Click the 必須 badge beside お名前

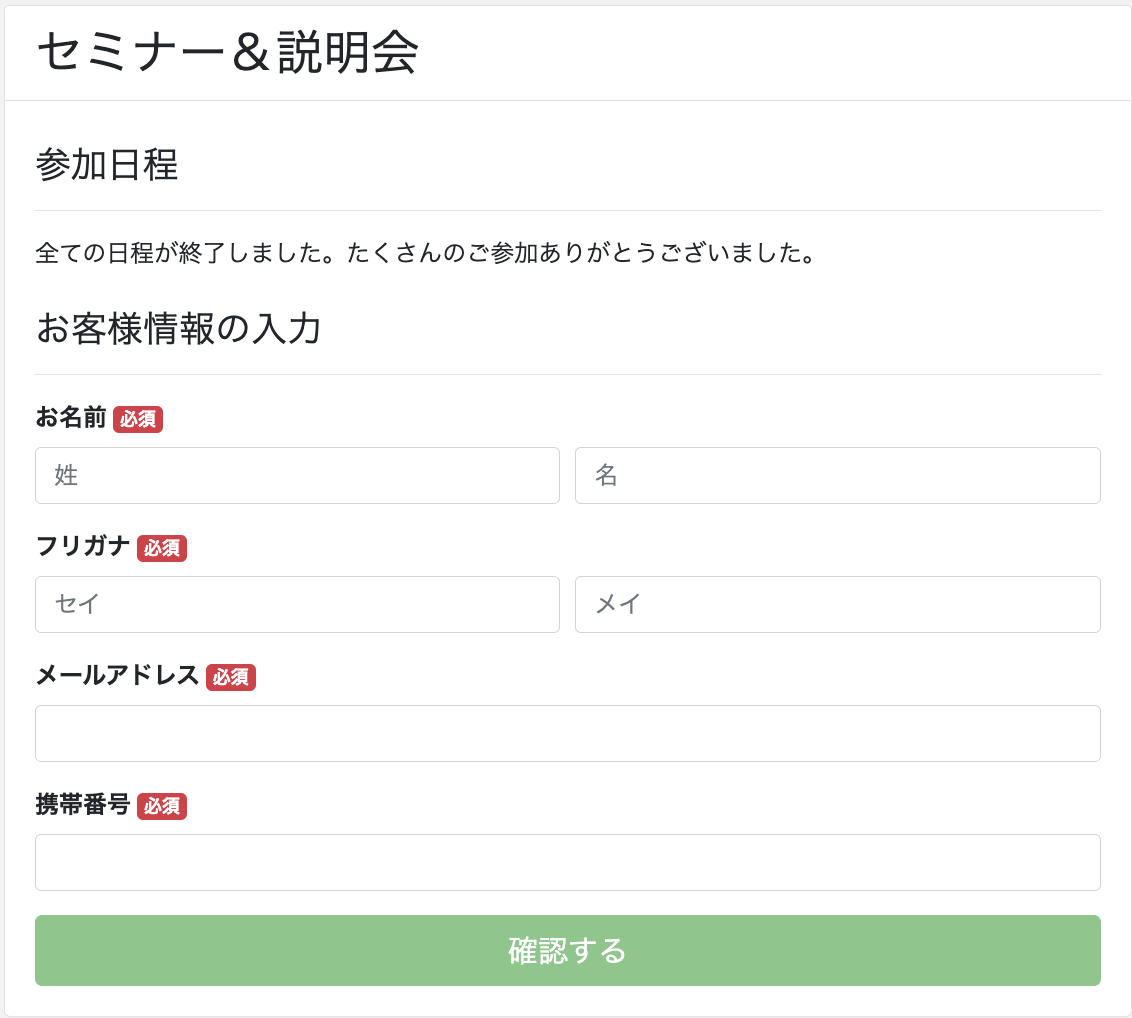tap(138, 419)
